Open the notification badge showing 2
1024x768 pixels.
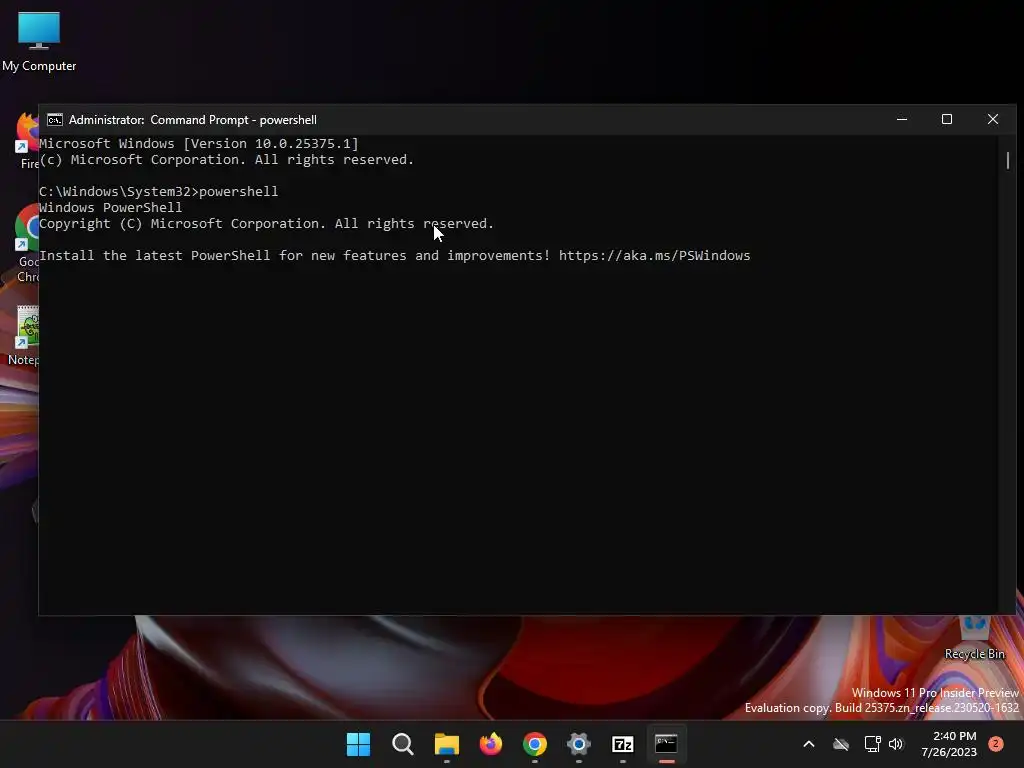click(x=995, y=744)
